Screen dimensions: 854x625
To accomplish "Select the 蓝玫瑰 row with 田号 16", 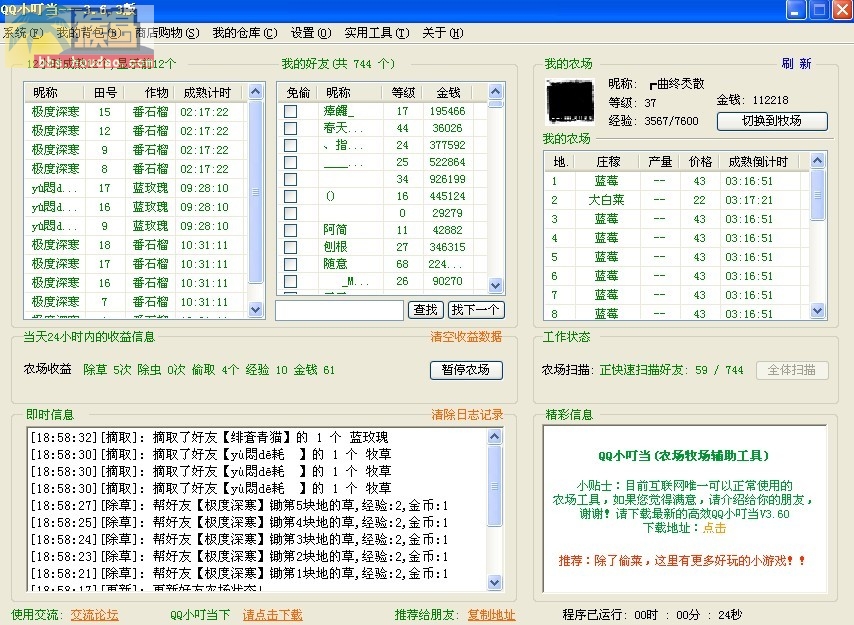I will pyautogui.click(x=136, y=207).
